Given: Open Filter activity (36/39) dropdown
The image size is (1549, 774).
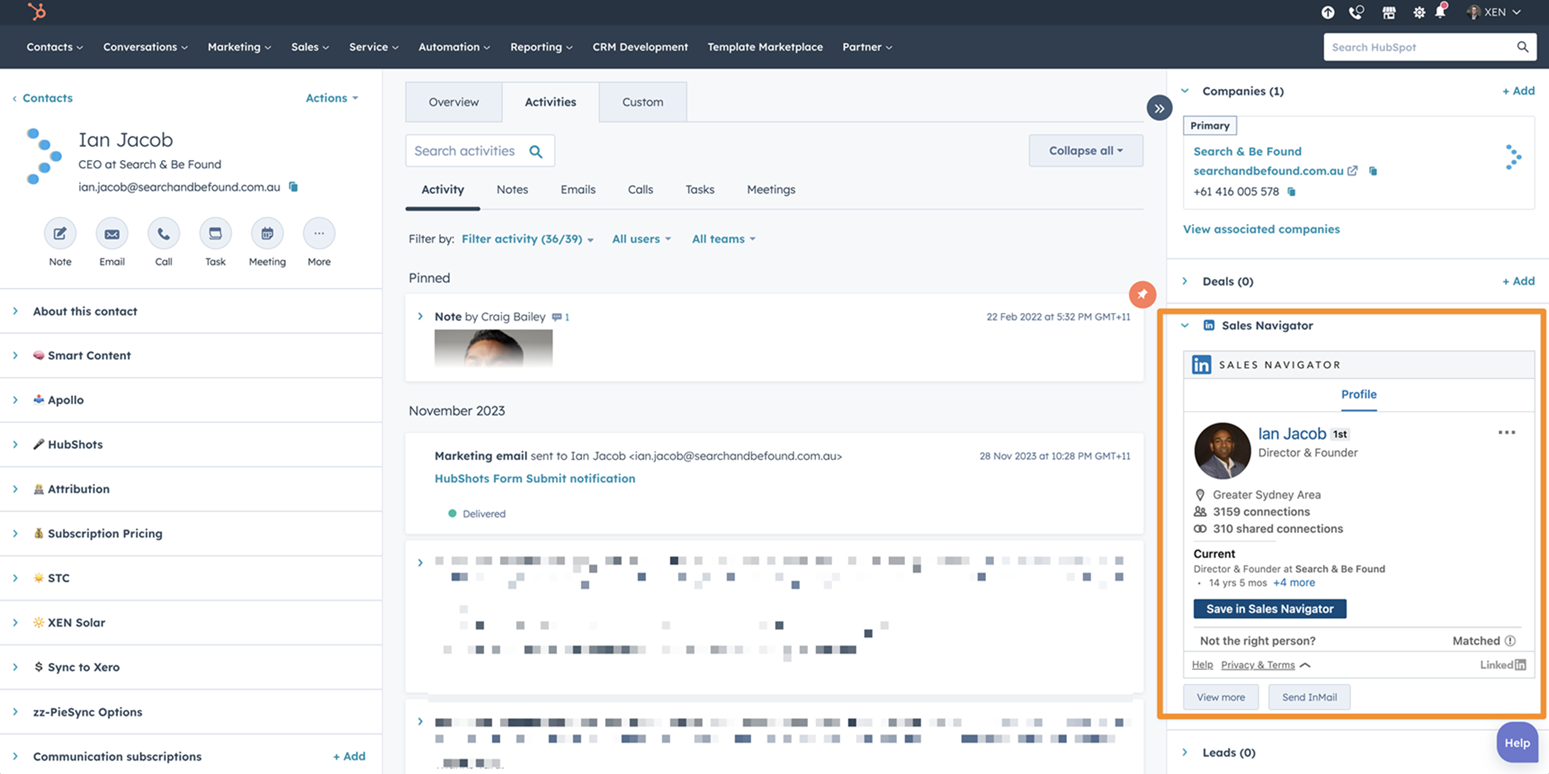Looking at the screenshot, I should (527, 239).
